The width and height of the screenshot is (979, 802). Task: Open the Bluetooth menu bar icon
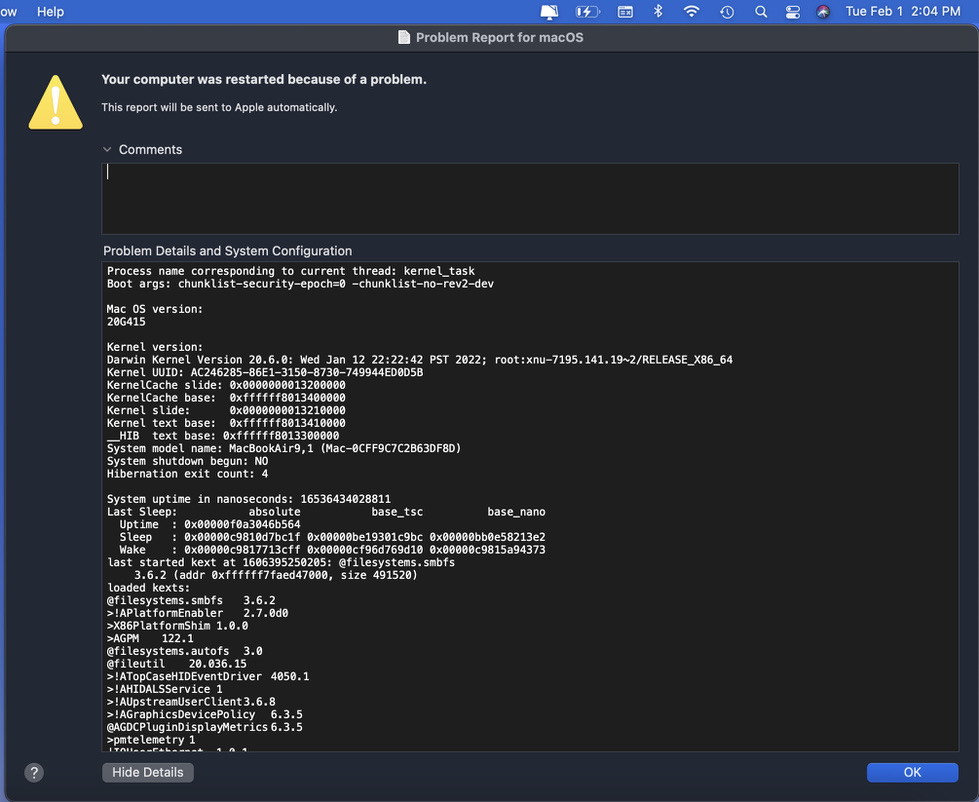tap(658, 11)
